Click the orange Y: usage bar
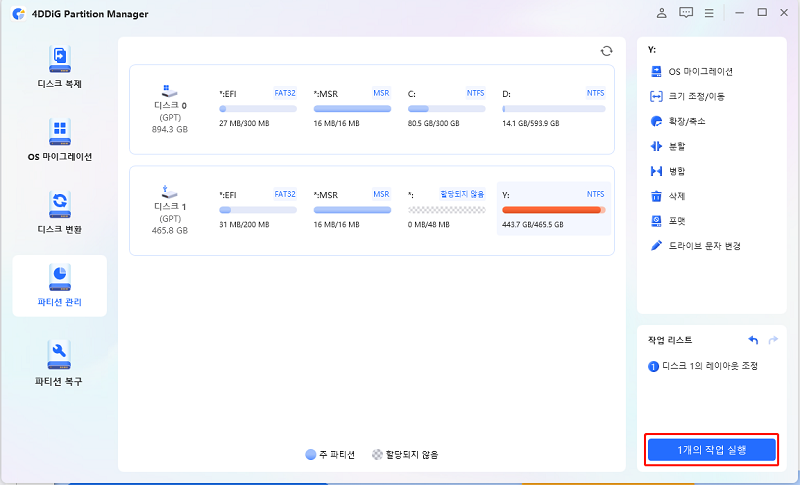Viewport: 800px width, 485px height. tap(554, 210)
